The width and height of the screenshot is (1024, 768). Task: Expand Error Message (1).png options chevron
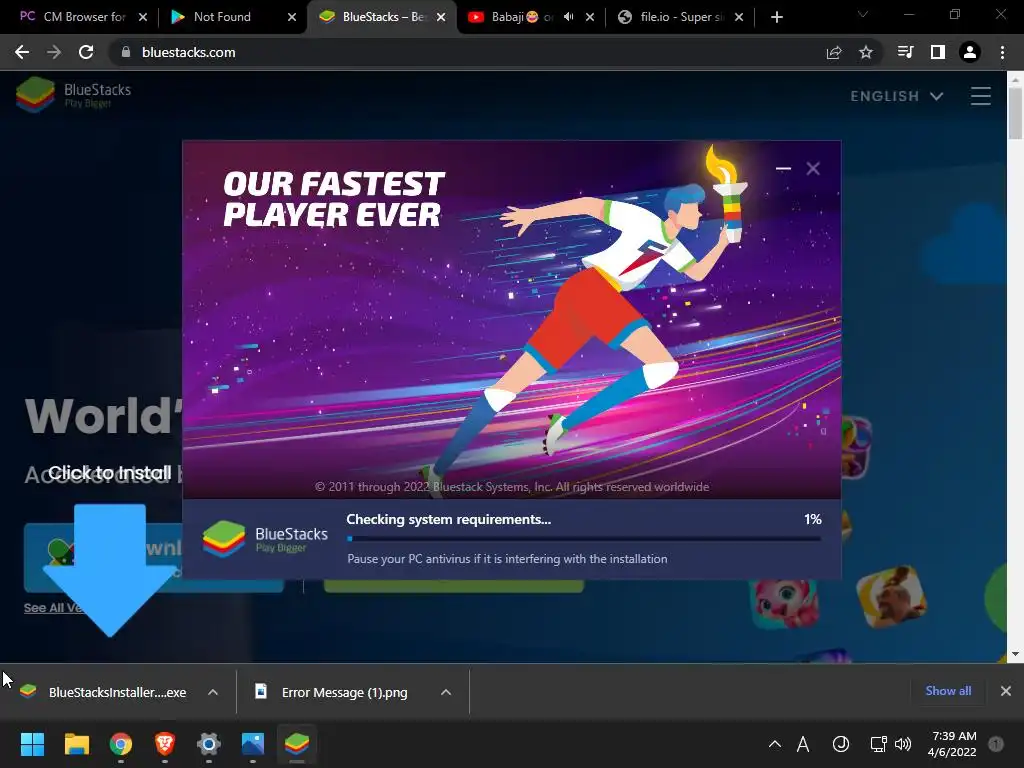tap(446, 692)
